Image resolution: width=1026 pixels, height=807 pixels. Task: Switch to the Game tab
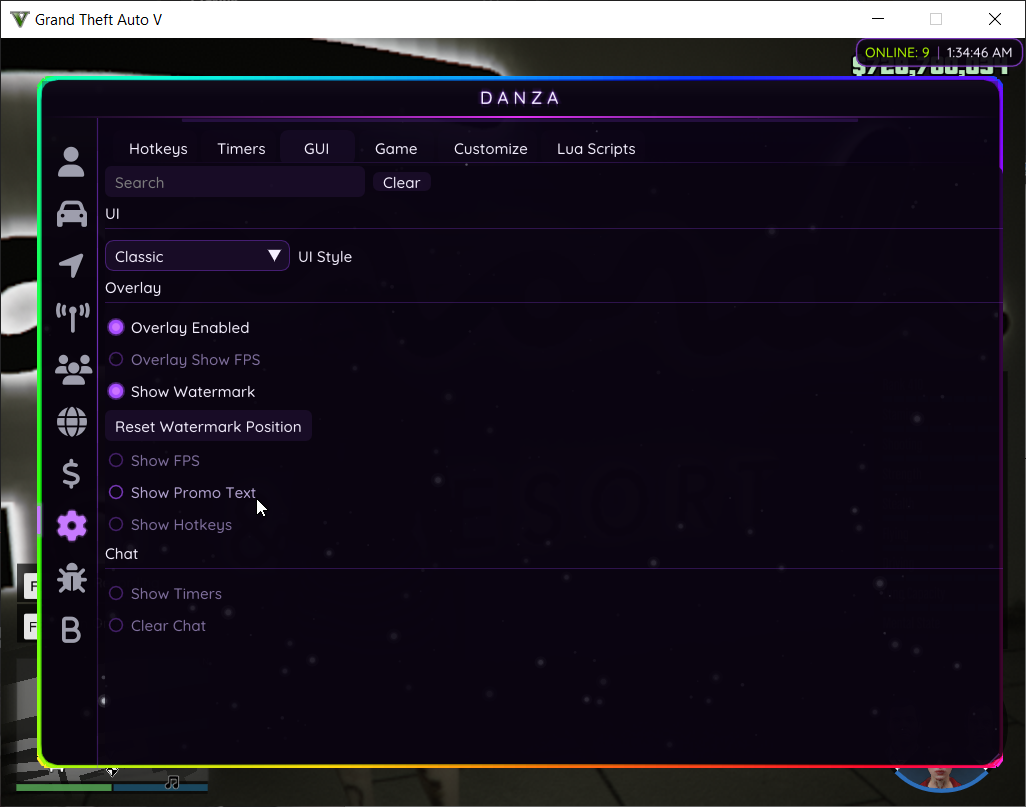396,149
